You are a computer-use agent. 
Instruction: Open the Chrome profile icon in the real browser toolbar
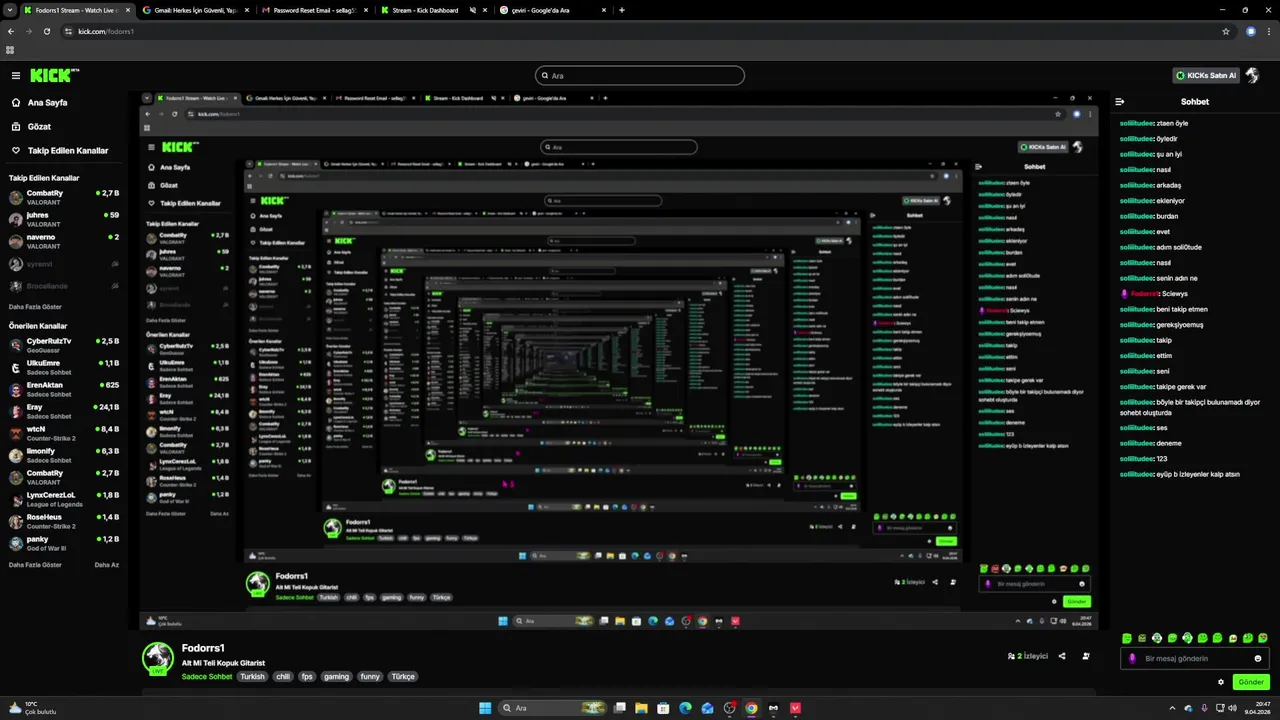tap(1251, 31)
